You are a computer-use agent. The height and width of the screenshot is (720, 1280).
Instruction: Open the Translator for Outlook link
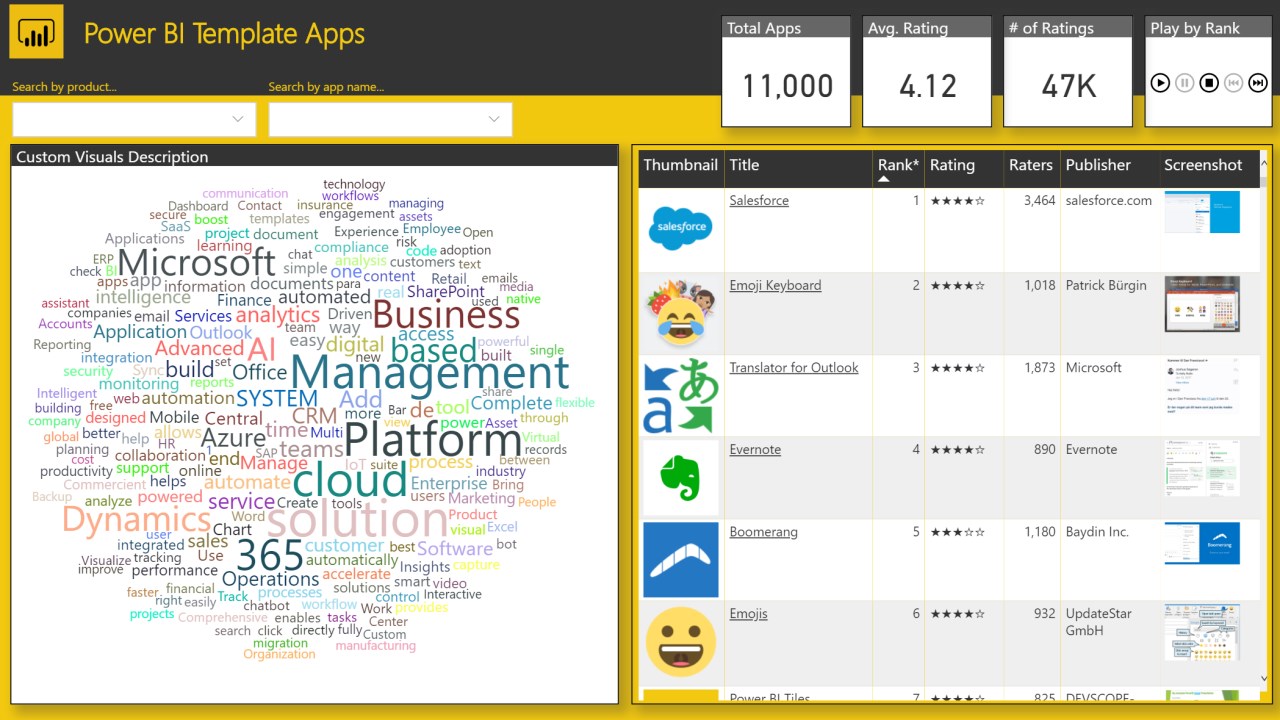[x=794, y=367]
